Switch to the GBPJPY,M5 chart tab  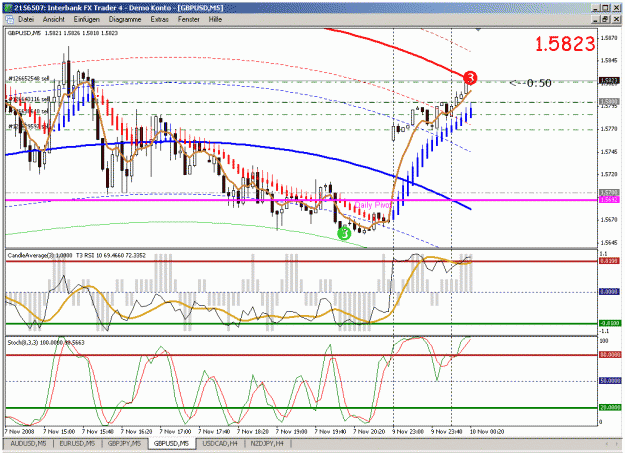[x=124, y=443]
